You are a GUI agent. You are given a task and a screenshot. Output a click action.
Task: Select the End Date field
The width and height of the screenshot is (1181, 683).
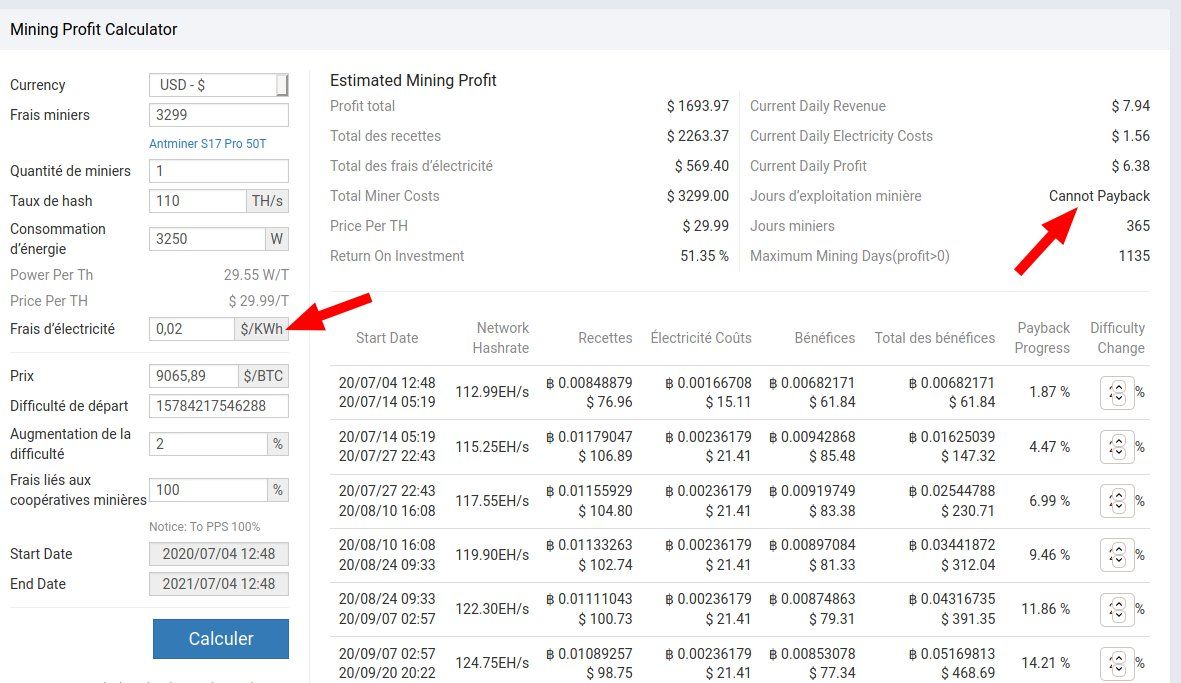coord(218,584)
